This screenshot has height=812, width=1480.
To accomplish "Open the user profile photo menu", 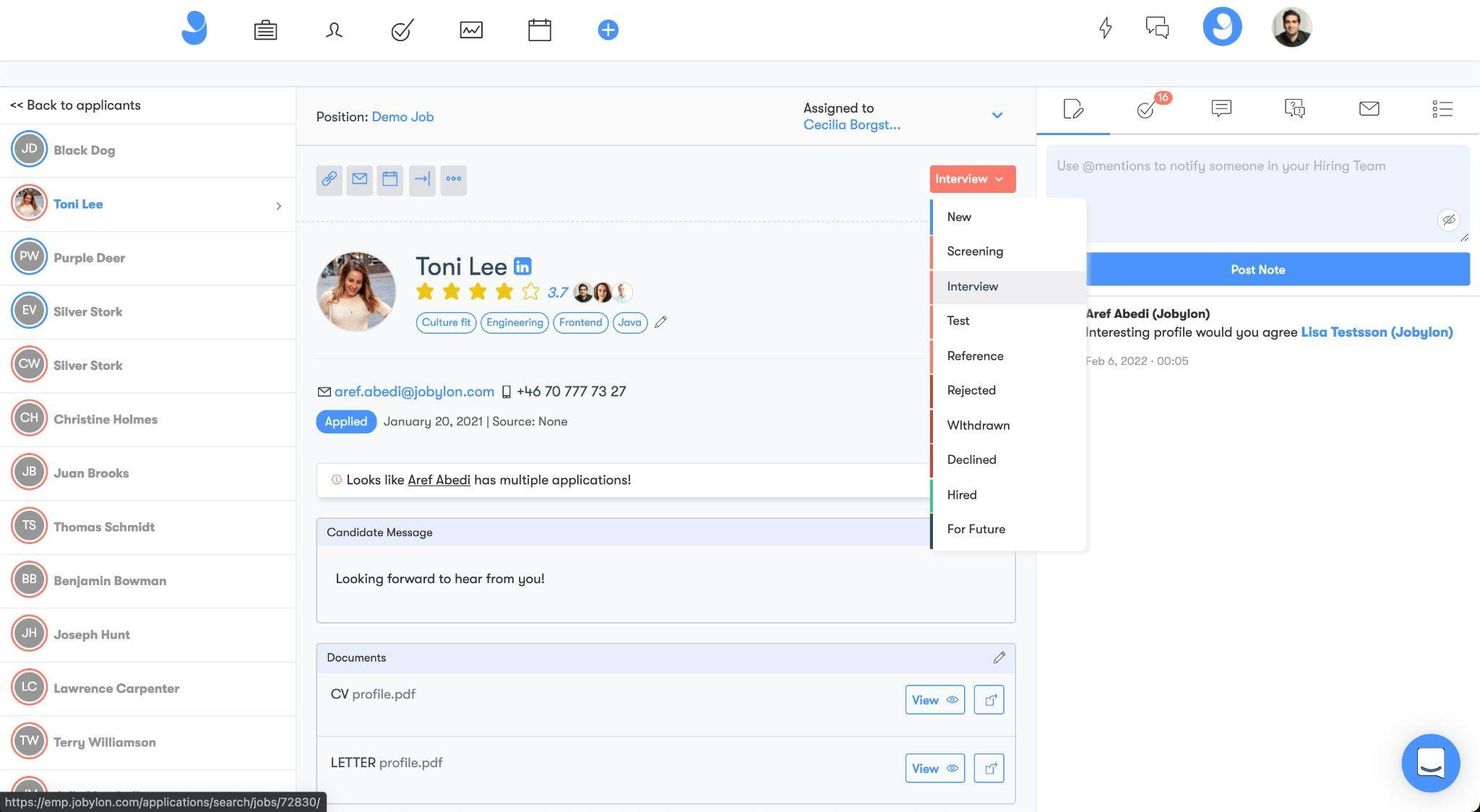I will coord(1291,27).
